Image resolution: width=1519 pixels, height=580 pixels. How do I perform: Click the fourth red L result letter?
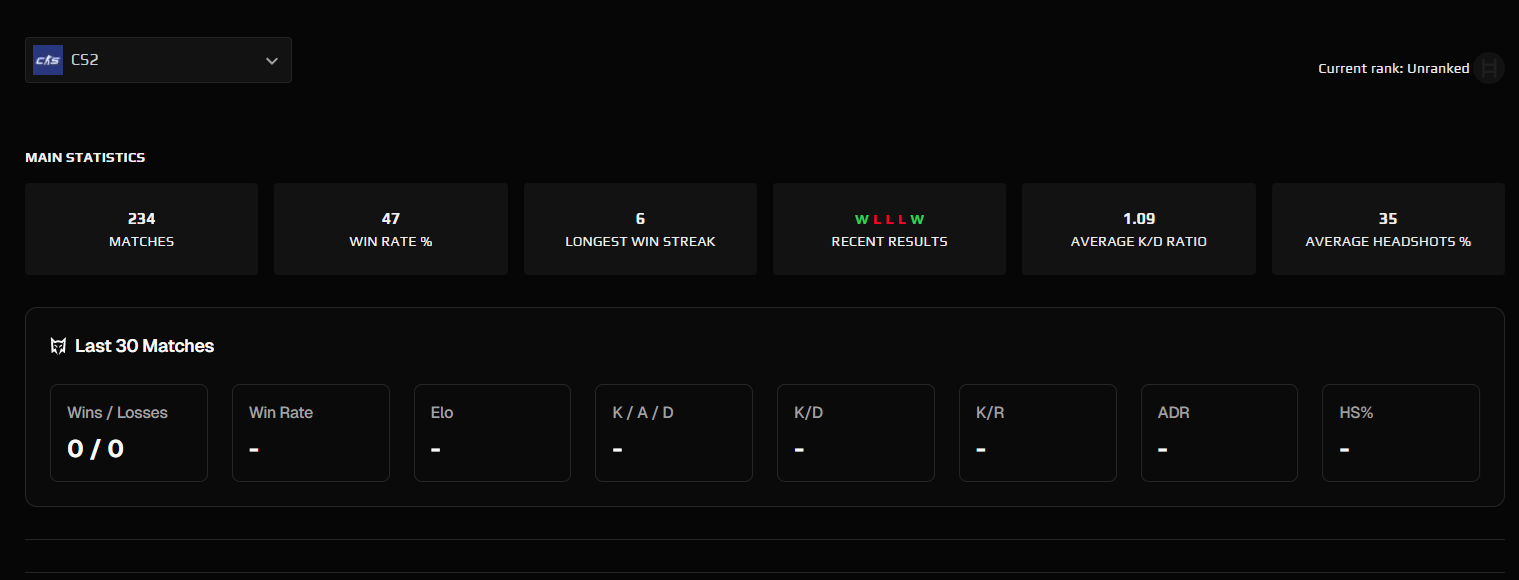tap(903, 219)
